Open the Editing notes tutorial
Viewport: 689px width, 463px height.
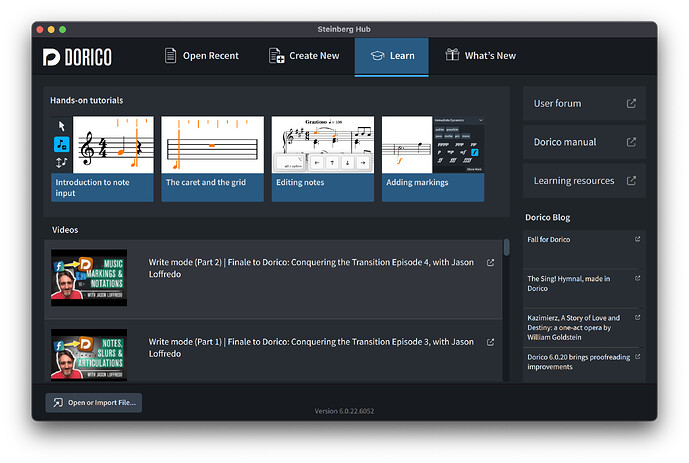pyautogui.click(x=323, y=159)
